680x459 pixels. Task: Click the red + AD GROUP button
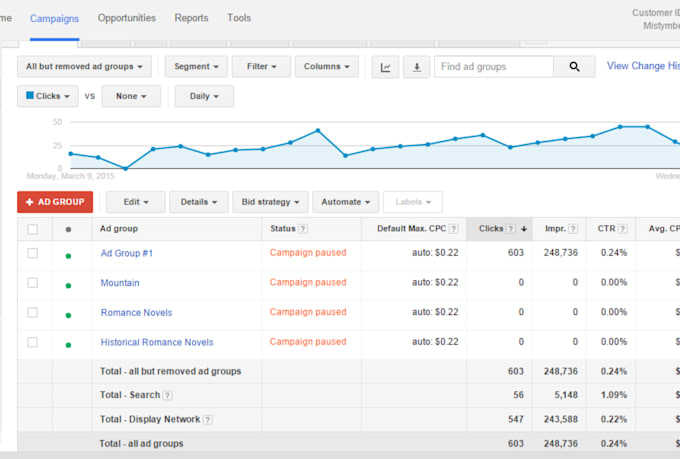(55, 202)
